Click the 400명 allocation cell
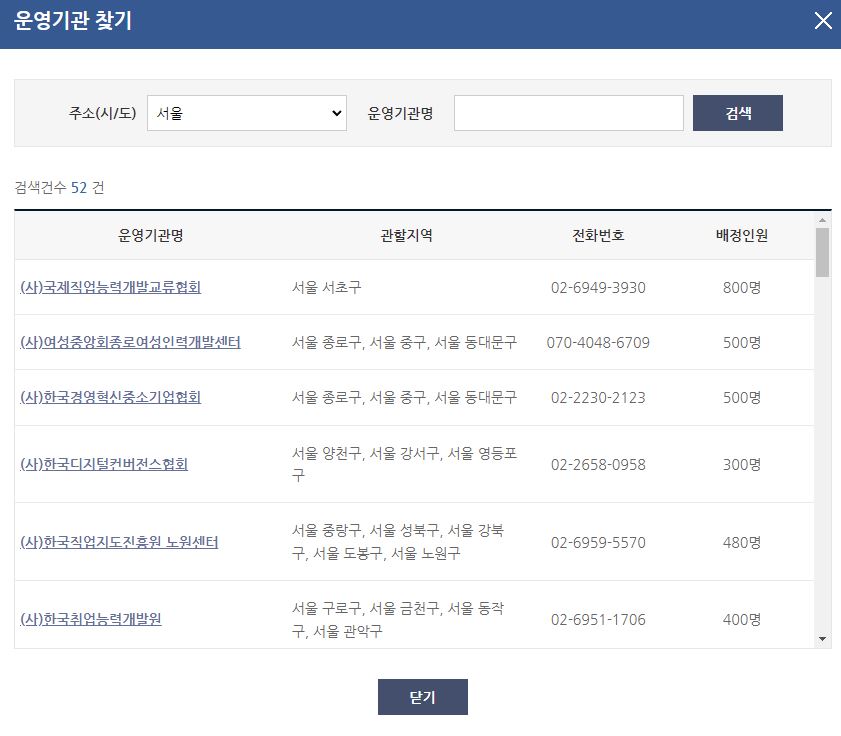This screenshot has width=841, height=736. (742, 620)
